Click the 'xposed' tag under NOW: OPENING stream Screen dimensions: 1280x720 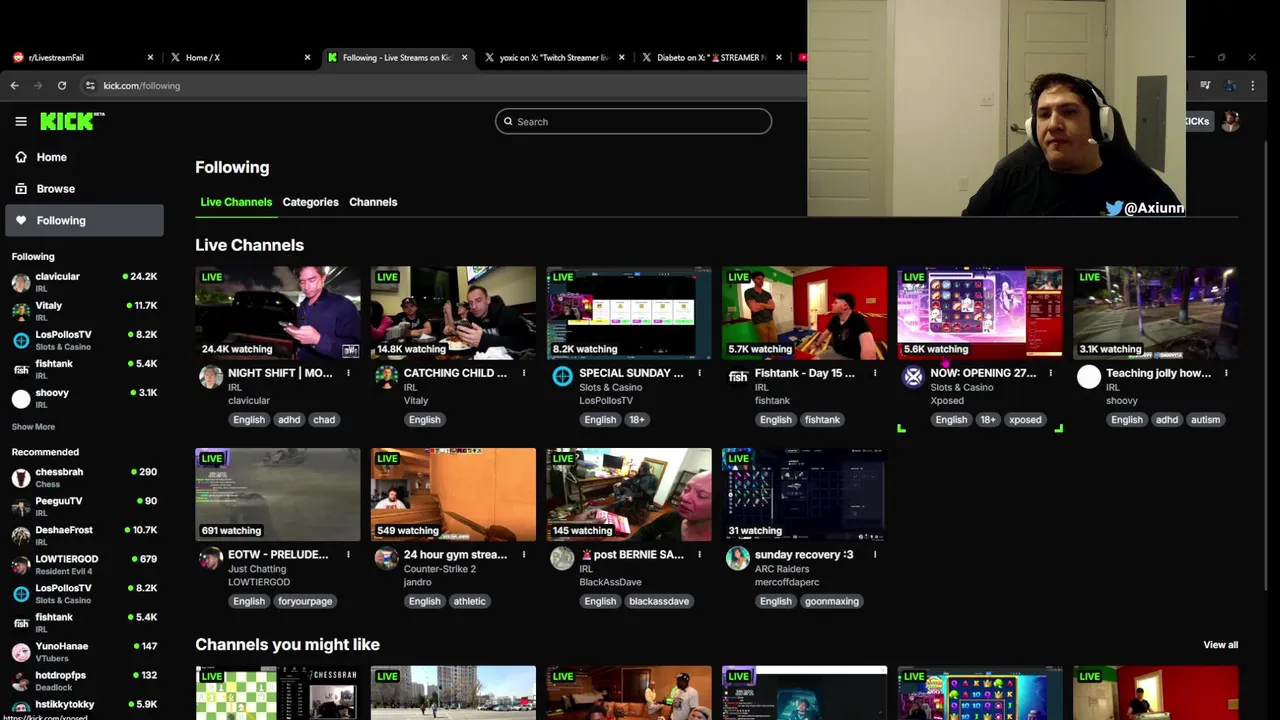point(1025,420)
